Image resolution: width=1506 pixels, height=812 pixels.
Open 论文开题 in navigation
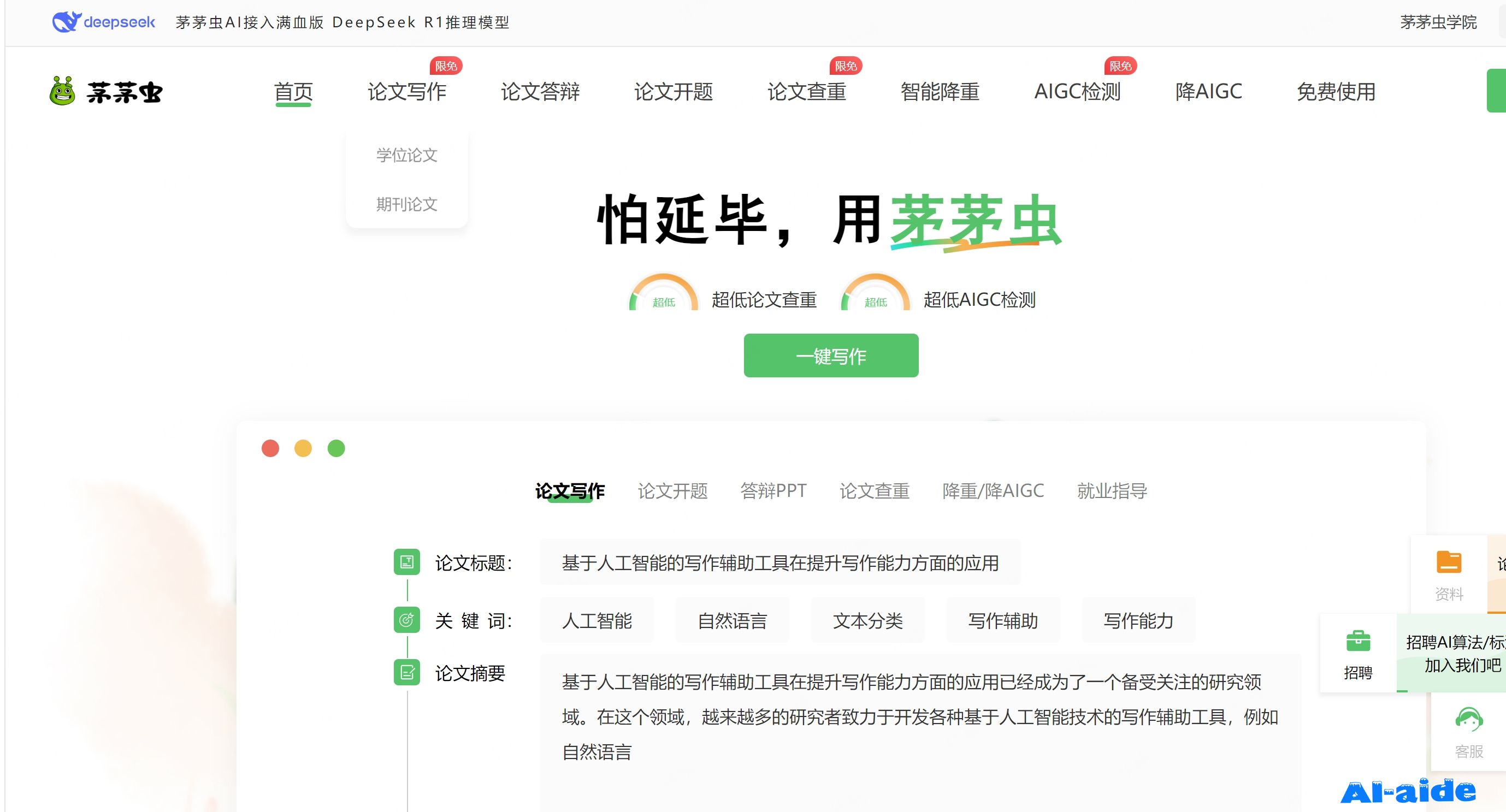(x=674, y=92)
